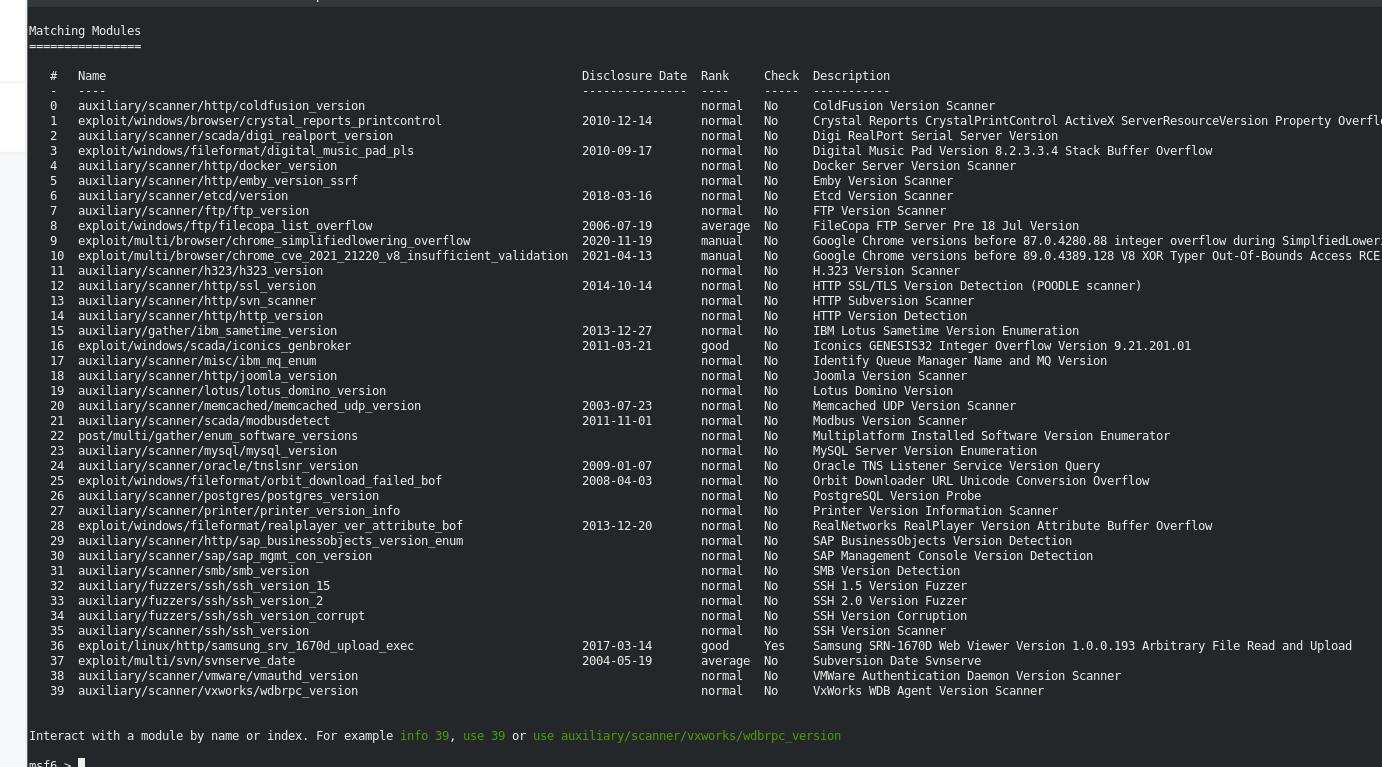This screenshot has height=767, width=1382.
Task: Click 'Yes' check value for samsung_srv_1670d
Action: (774, 646)
